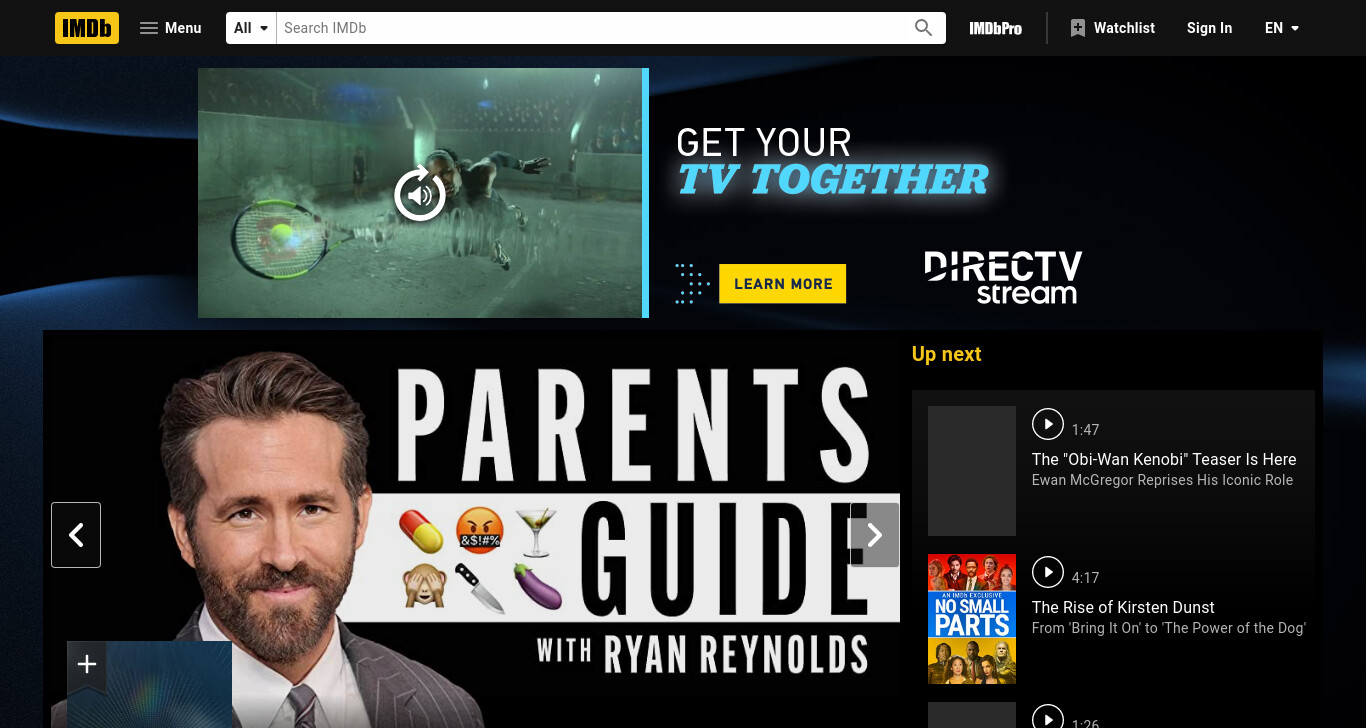Play The Rise of Kirsten Dunst video
This screenshot has height=728, width=1366.
(x=1048, y=572)
